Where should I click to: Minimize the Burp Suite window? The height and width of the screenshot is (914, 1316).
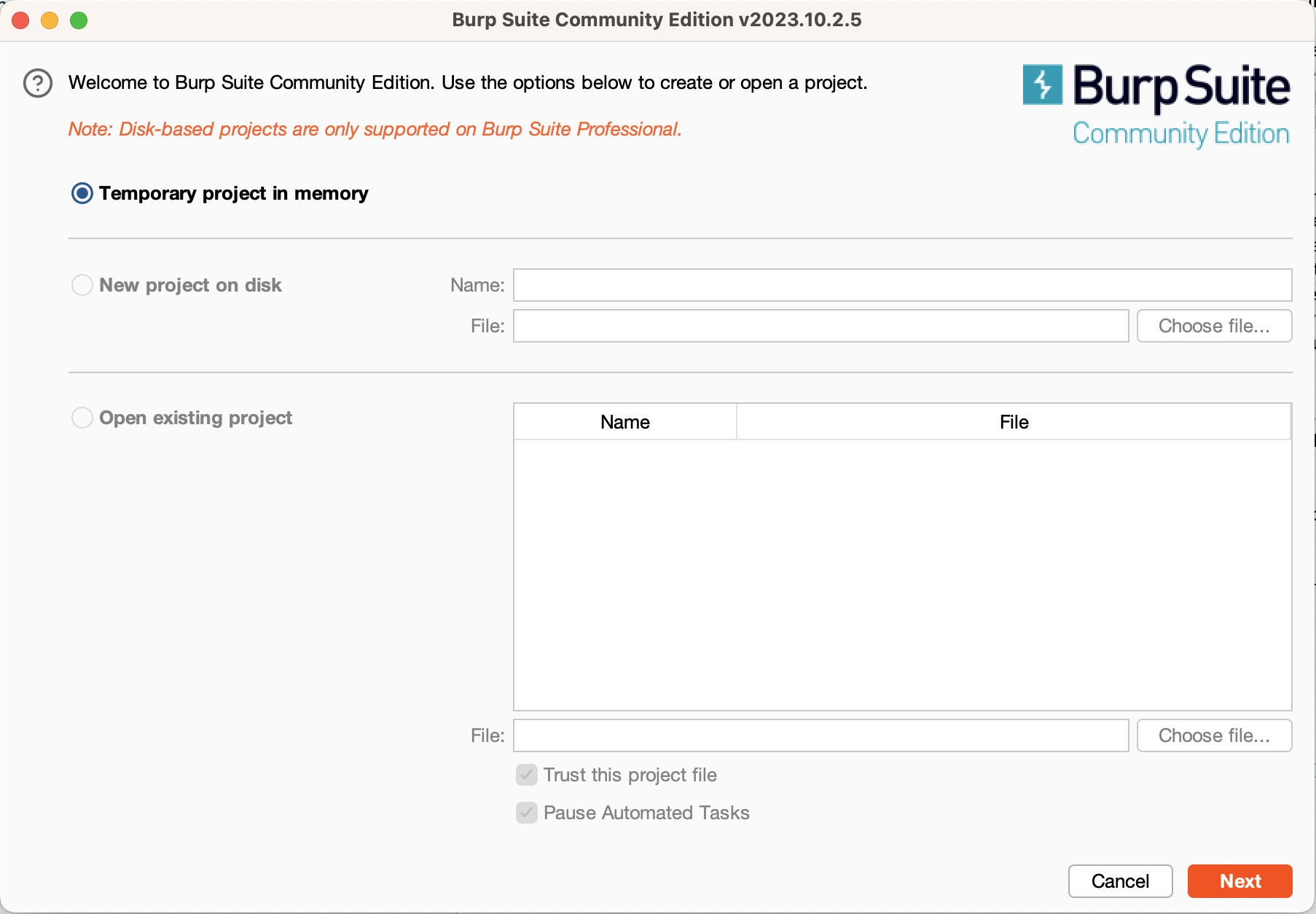point(50,20)
